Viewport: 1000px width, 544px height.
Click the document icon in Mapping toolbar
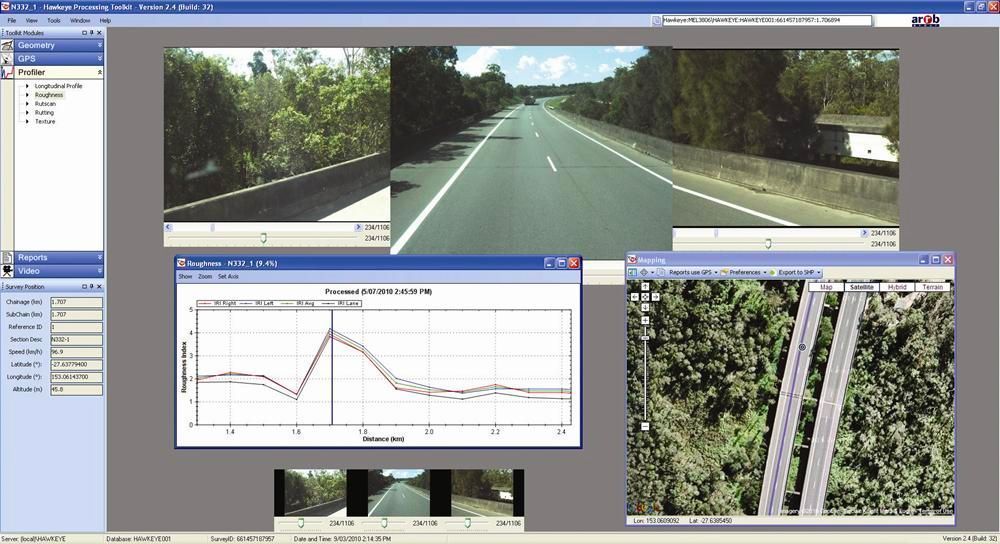point(661,272)
